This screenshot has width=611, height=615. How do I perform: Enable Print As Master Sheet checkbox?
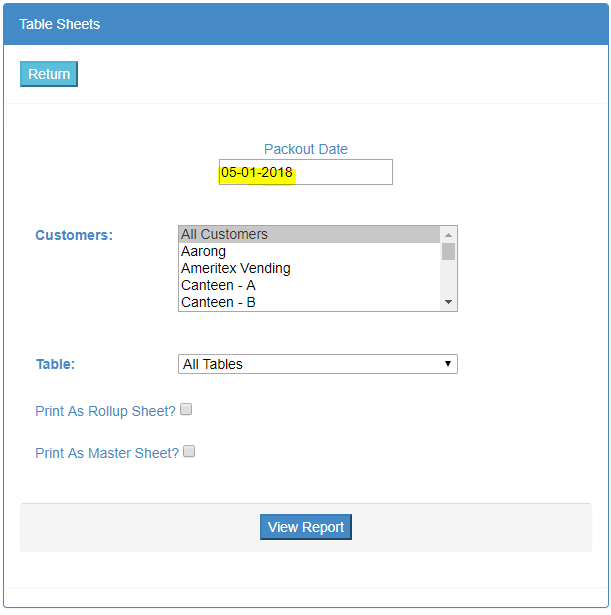(189, 451)
